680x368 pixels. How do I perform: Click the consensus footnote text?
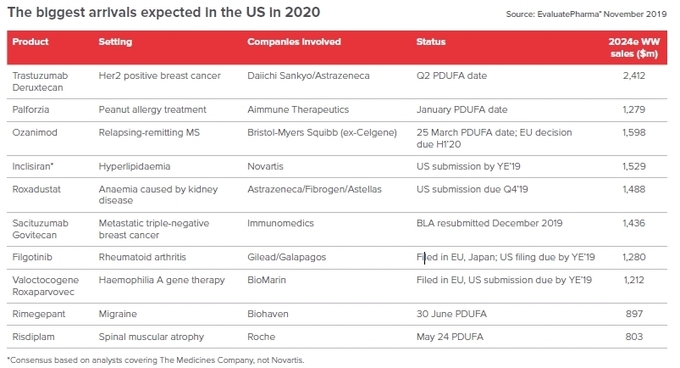click(x=156, y=360)
